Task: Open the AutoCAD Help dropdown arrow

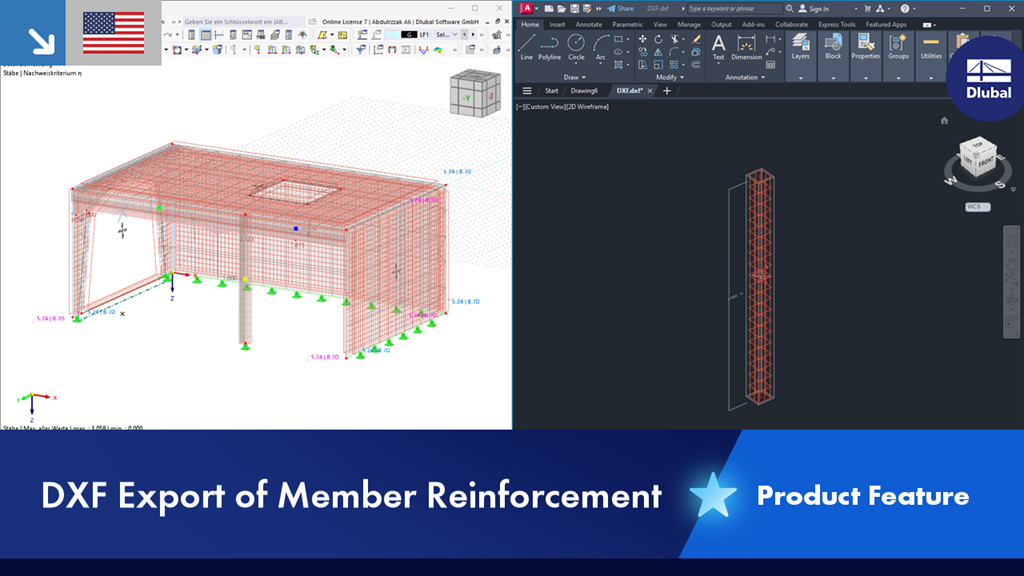Action: [x=914, y=8]
